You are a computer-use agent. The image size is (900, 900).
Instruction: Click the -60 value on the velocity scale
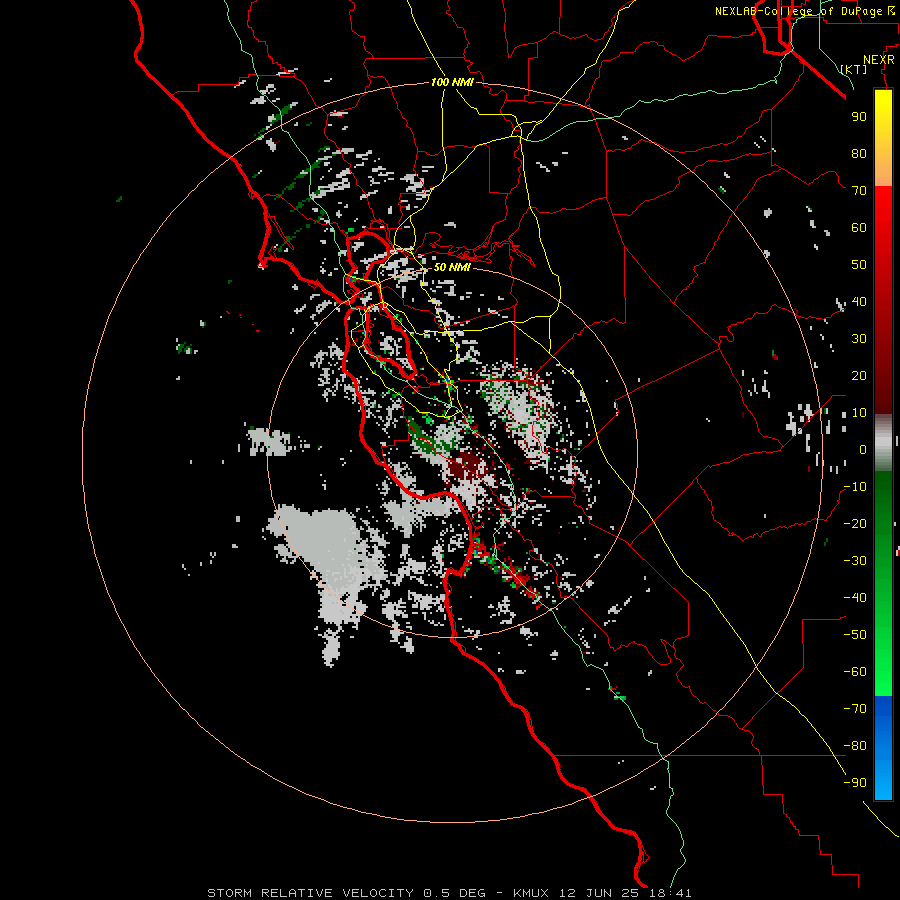pyautogui.click(x=855, y=672)
